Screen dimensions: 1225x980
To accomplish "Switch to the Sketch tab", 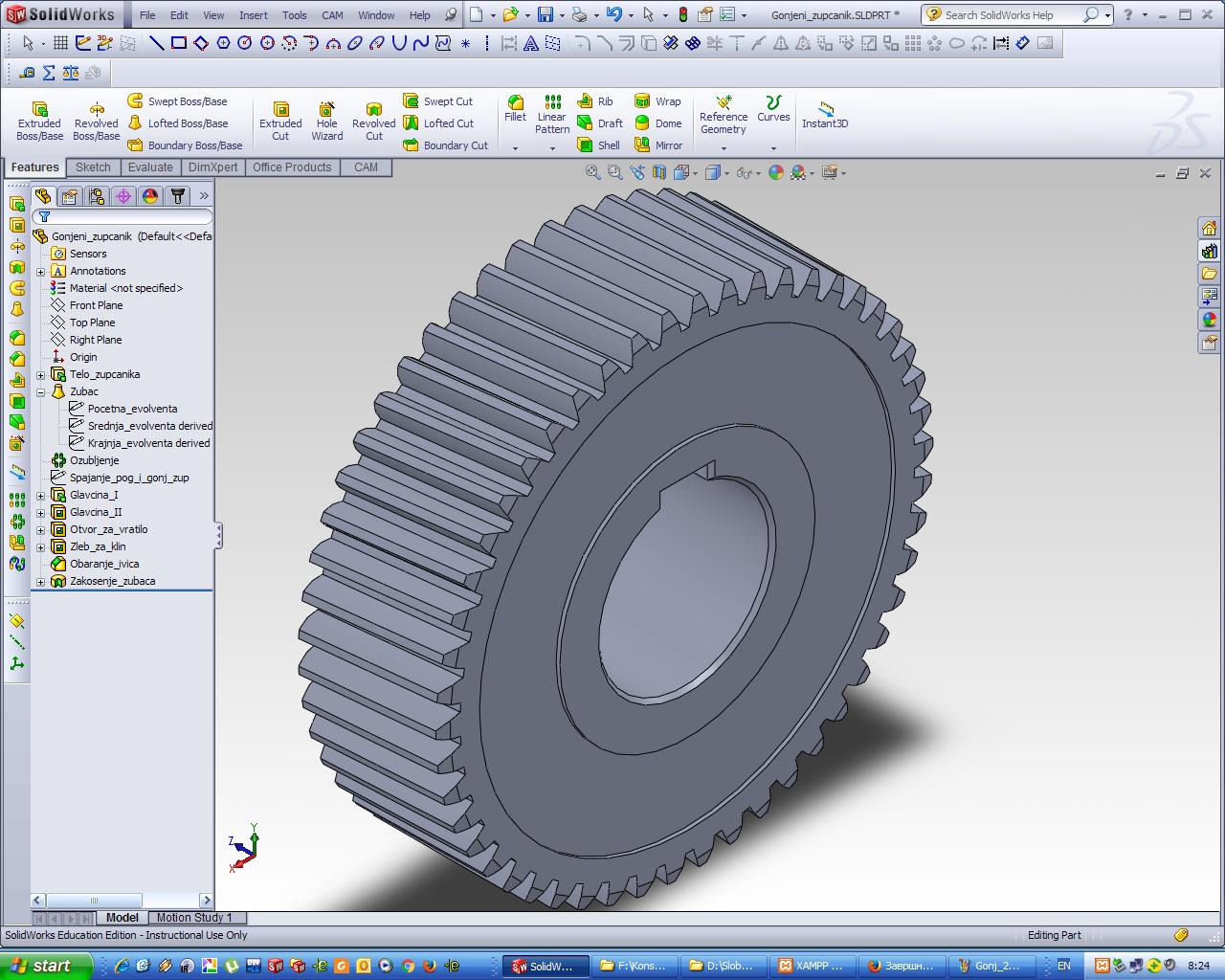I will (93, 167).
